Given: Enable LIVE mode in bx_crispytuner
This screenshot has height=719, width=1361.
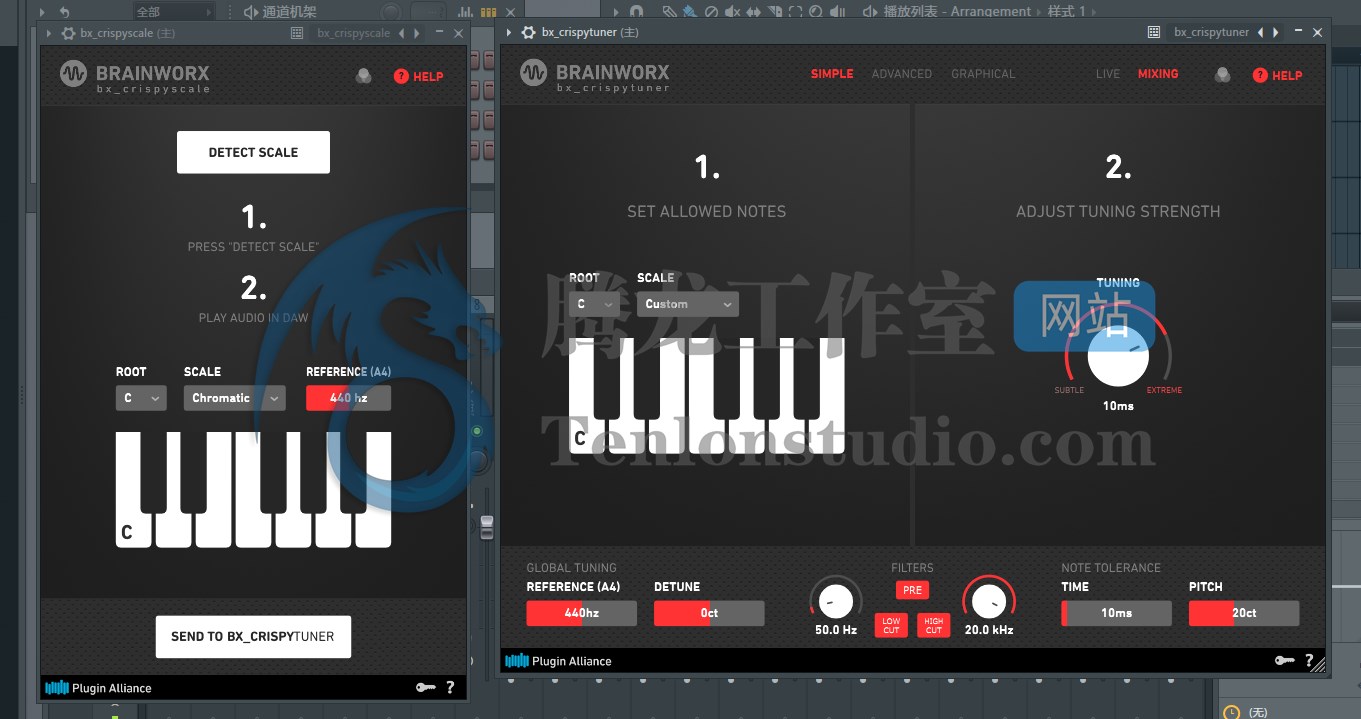Looking at the screenshot, I should [1108, 74].
